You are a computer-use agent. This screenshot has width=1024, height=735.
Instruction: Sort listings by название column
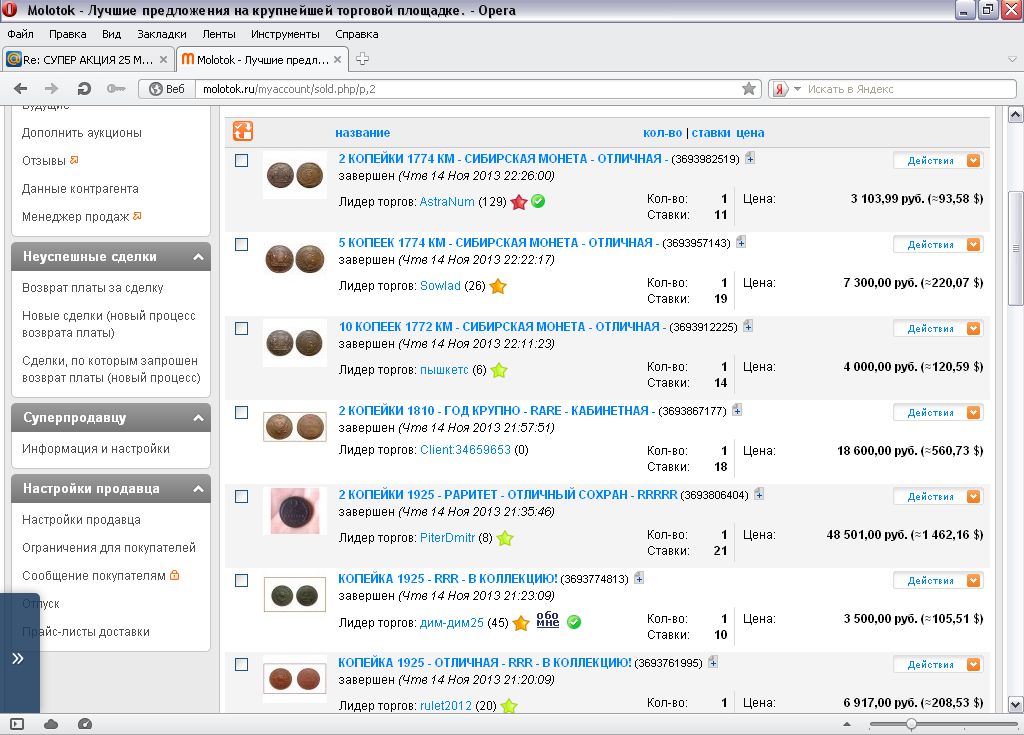click(x=362, y=133)
